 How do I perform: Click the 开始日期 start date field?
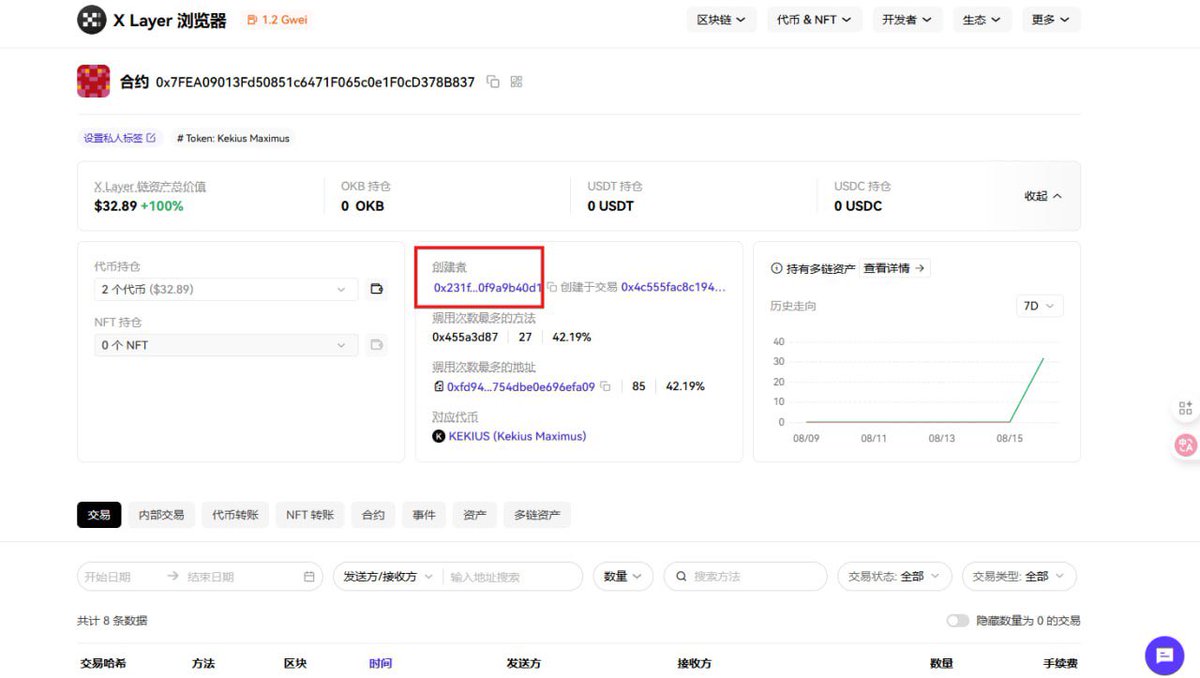[108, 577]
